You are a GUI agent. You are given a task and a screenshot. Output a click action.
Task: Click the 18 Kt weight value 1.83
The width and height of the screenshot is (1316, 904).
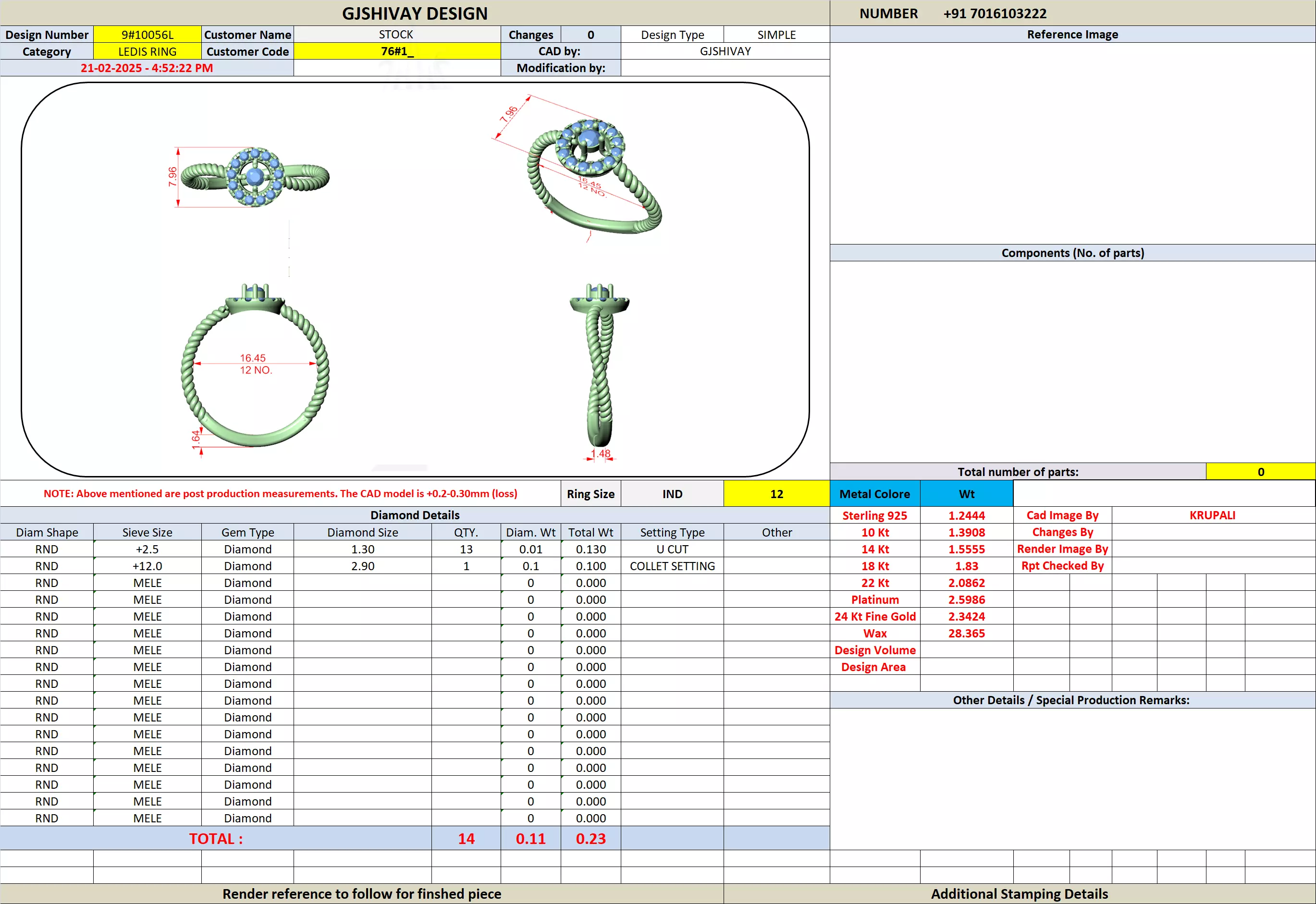(x=966, y=566)
